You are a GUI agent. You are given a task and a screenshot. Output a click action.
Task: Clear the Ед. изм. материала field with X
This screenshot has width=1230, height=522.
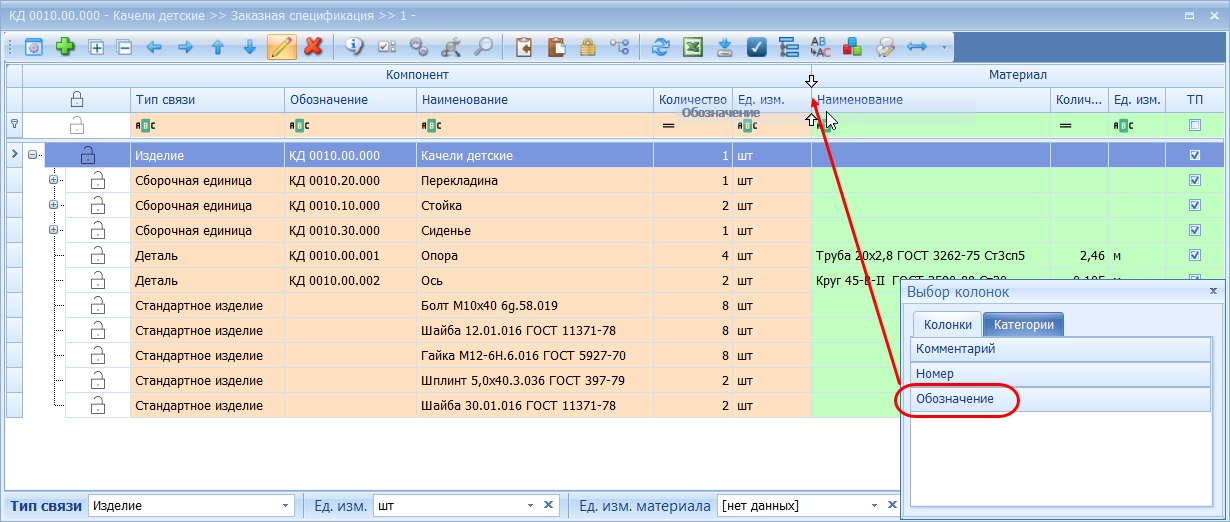tap(892, 506)
